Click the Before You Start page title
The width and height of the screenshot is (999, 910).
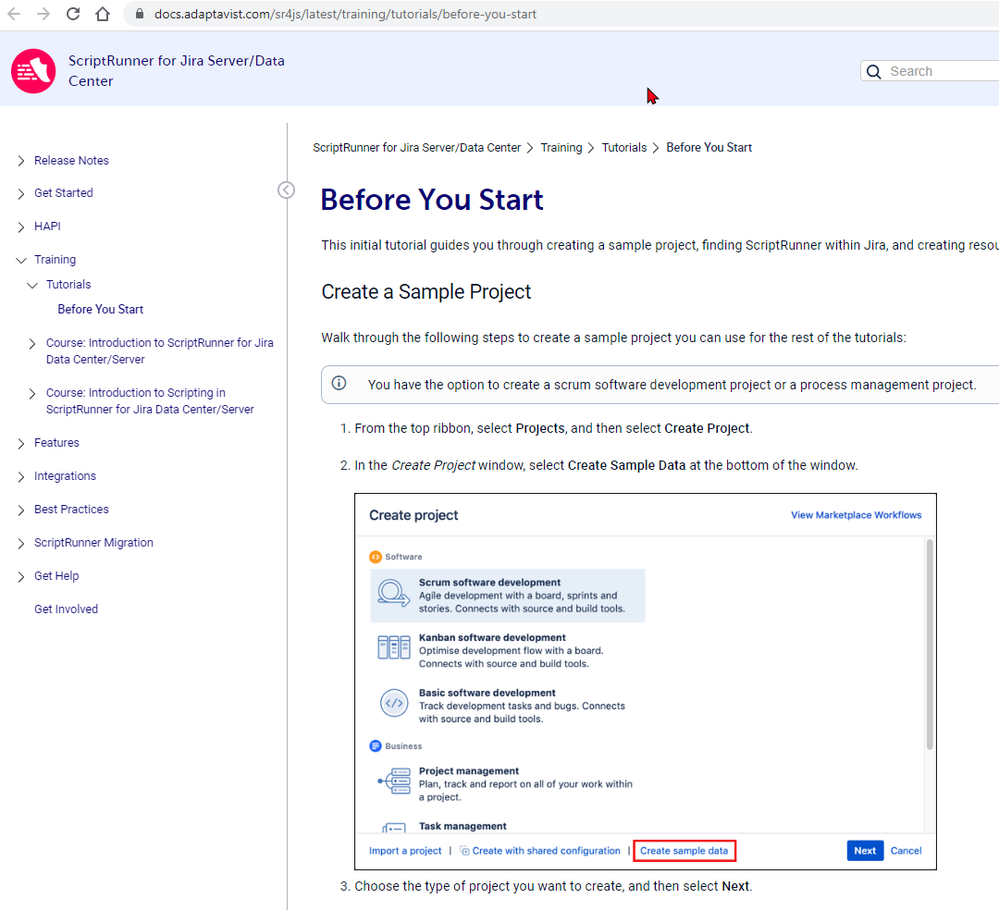(x=432, y=199)
